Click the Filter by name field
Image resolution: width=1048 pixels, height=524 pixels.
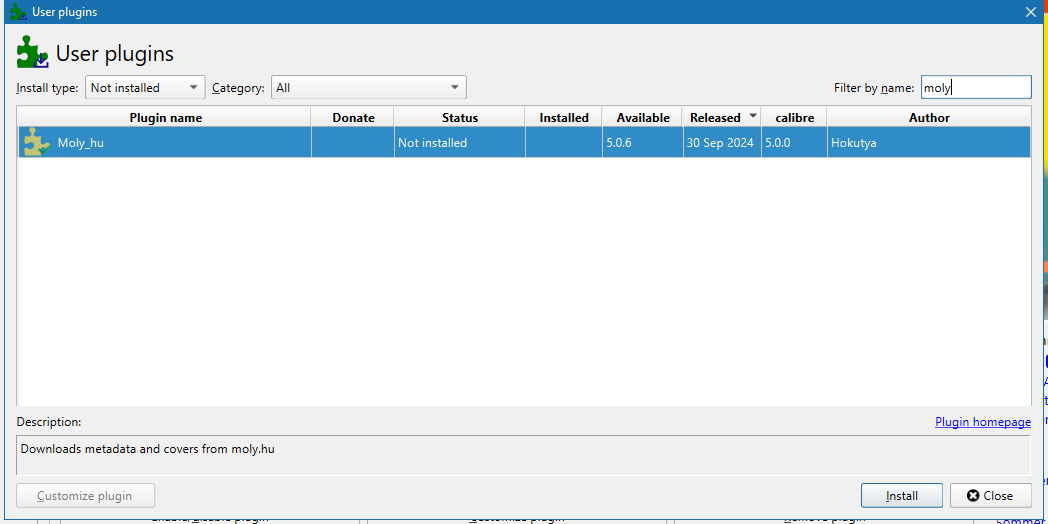pos(976,88)
